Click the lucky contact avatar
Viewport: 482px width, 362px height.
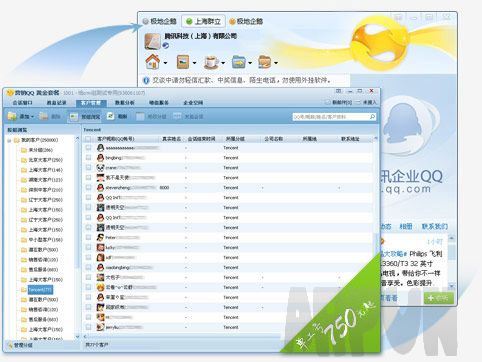click(100, 247)
